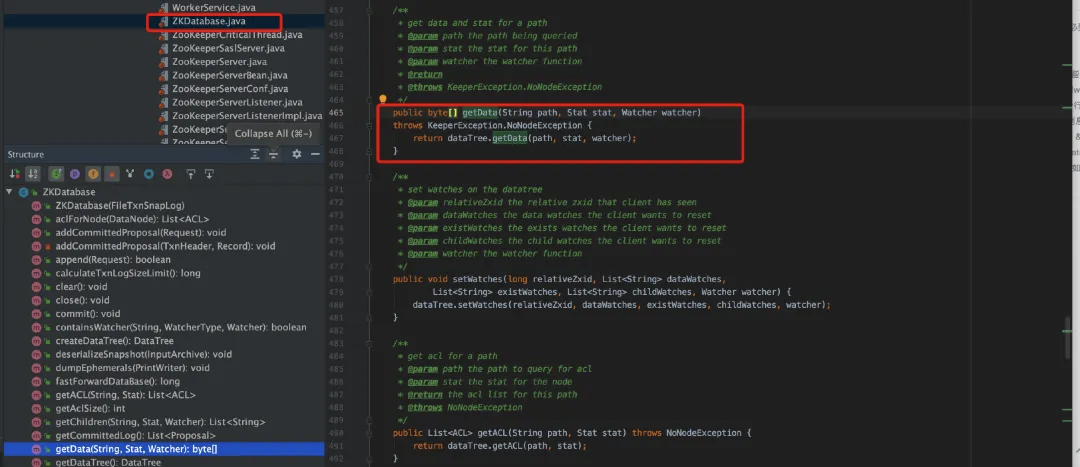This screenshot has height=467, width=1080.
Task: Select addCommittedProposal(TxnHeader, Record) method
Action: [165, 246]
